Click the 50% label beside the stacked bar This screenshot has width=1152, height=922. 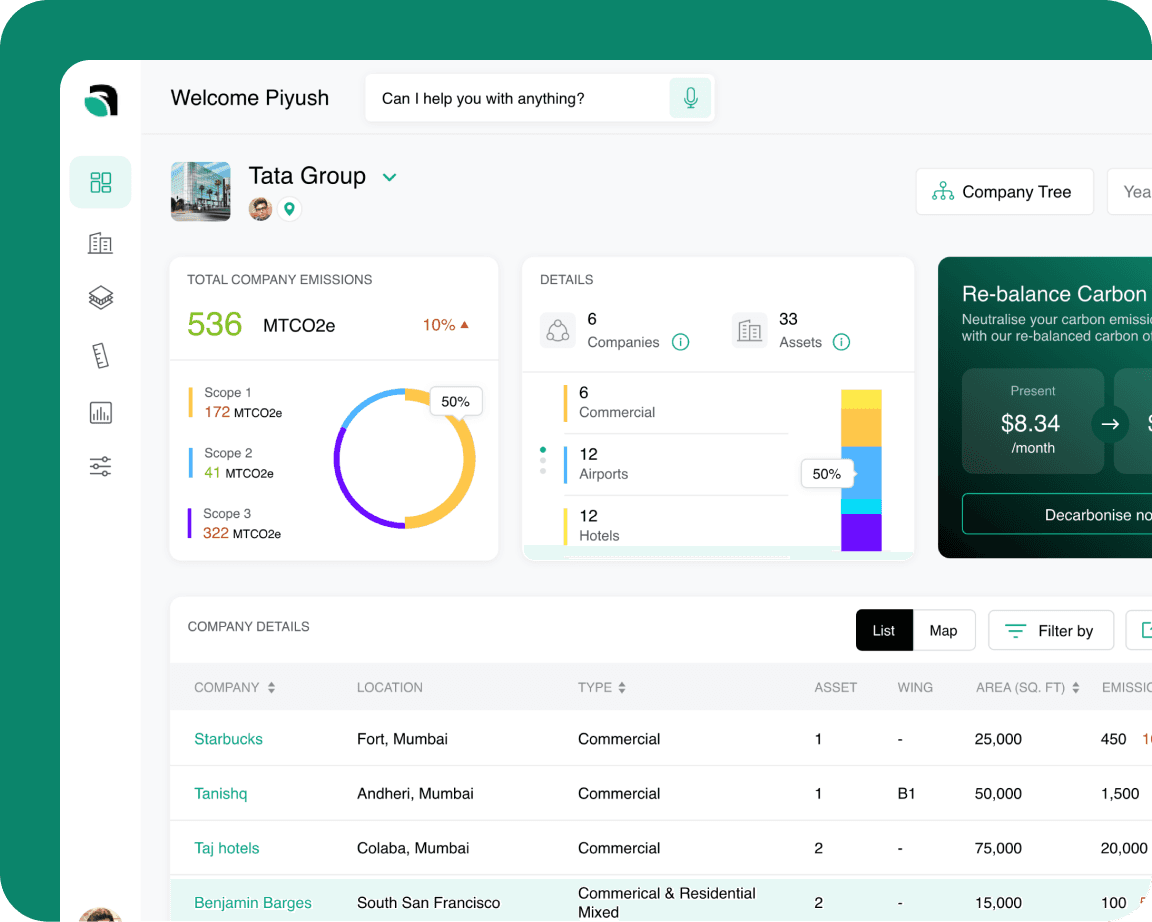(x=827, y=474)
